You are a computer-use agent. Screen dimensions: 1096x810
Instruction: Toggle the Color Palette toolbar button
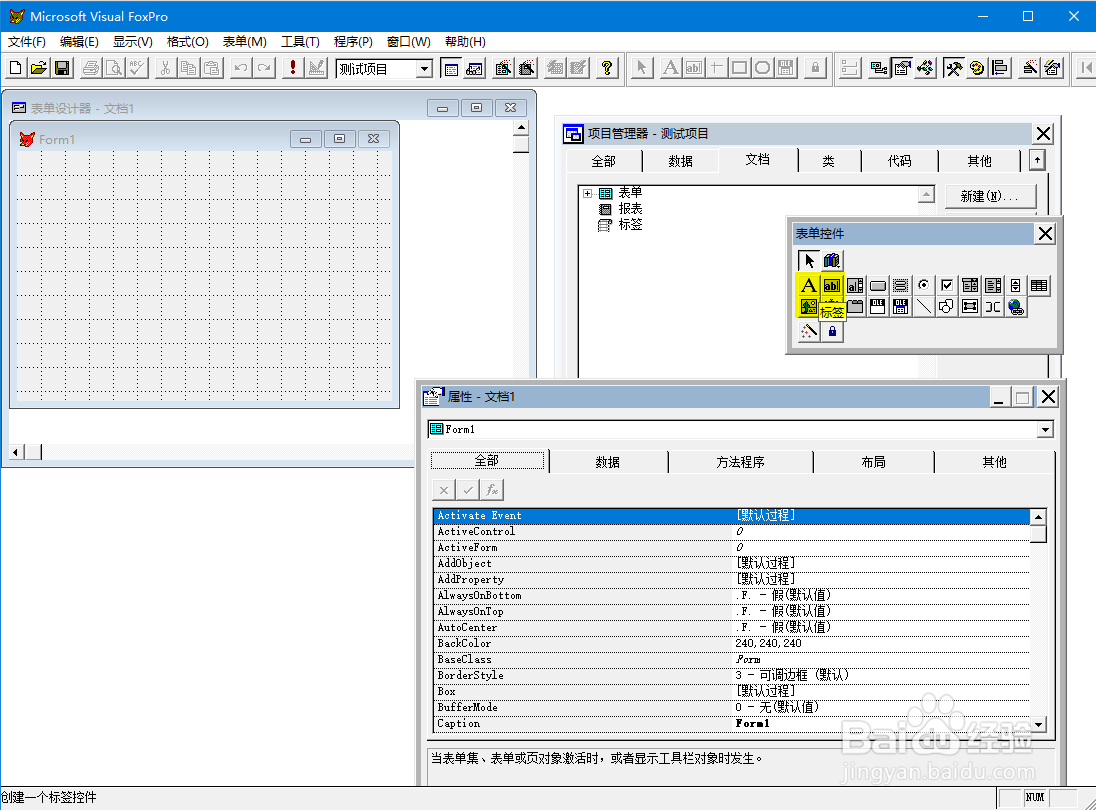click(x=976, y=68)
